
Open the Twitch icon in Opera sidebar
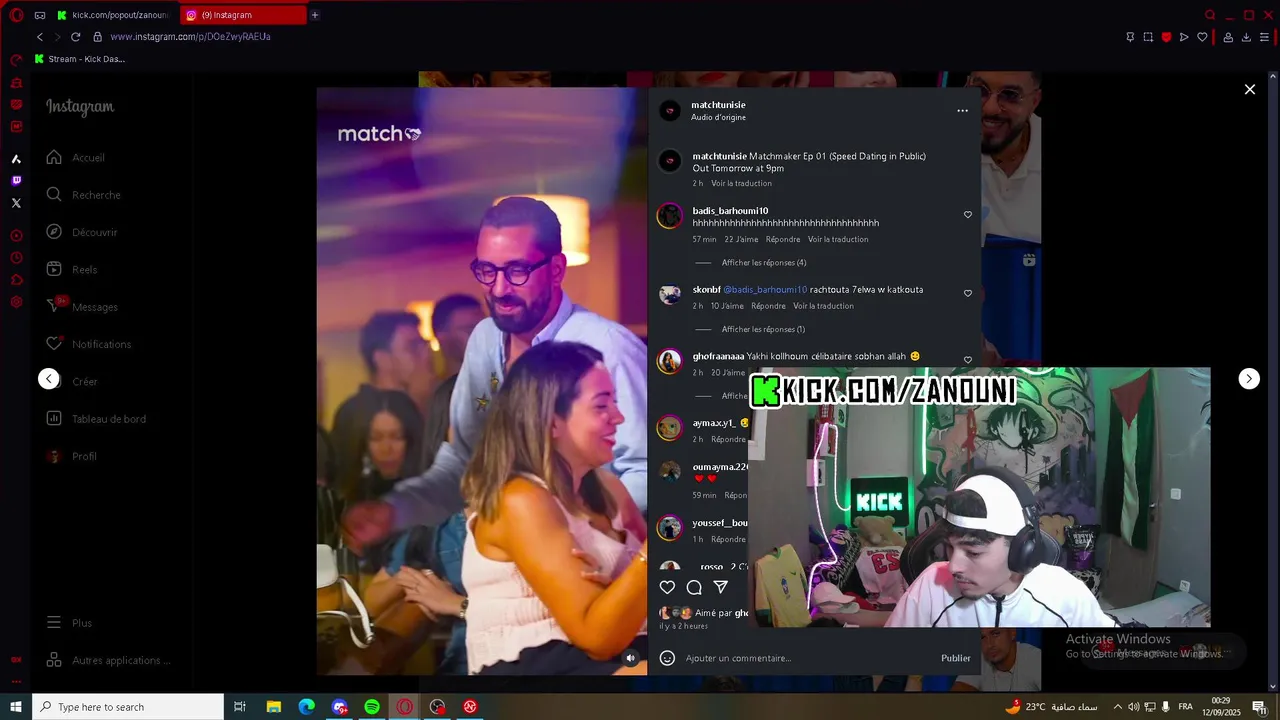coord(16,181)
